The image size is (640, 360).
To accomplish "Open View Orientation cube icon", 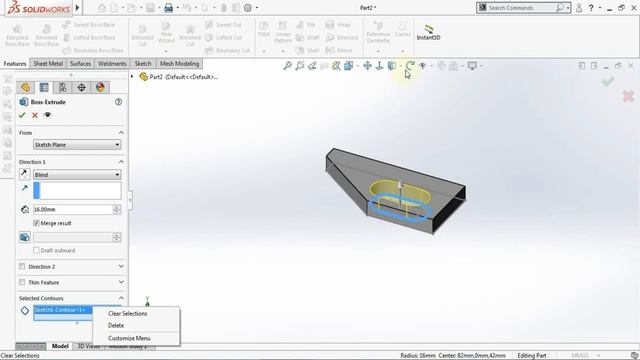I will [349, 66].
